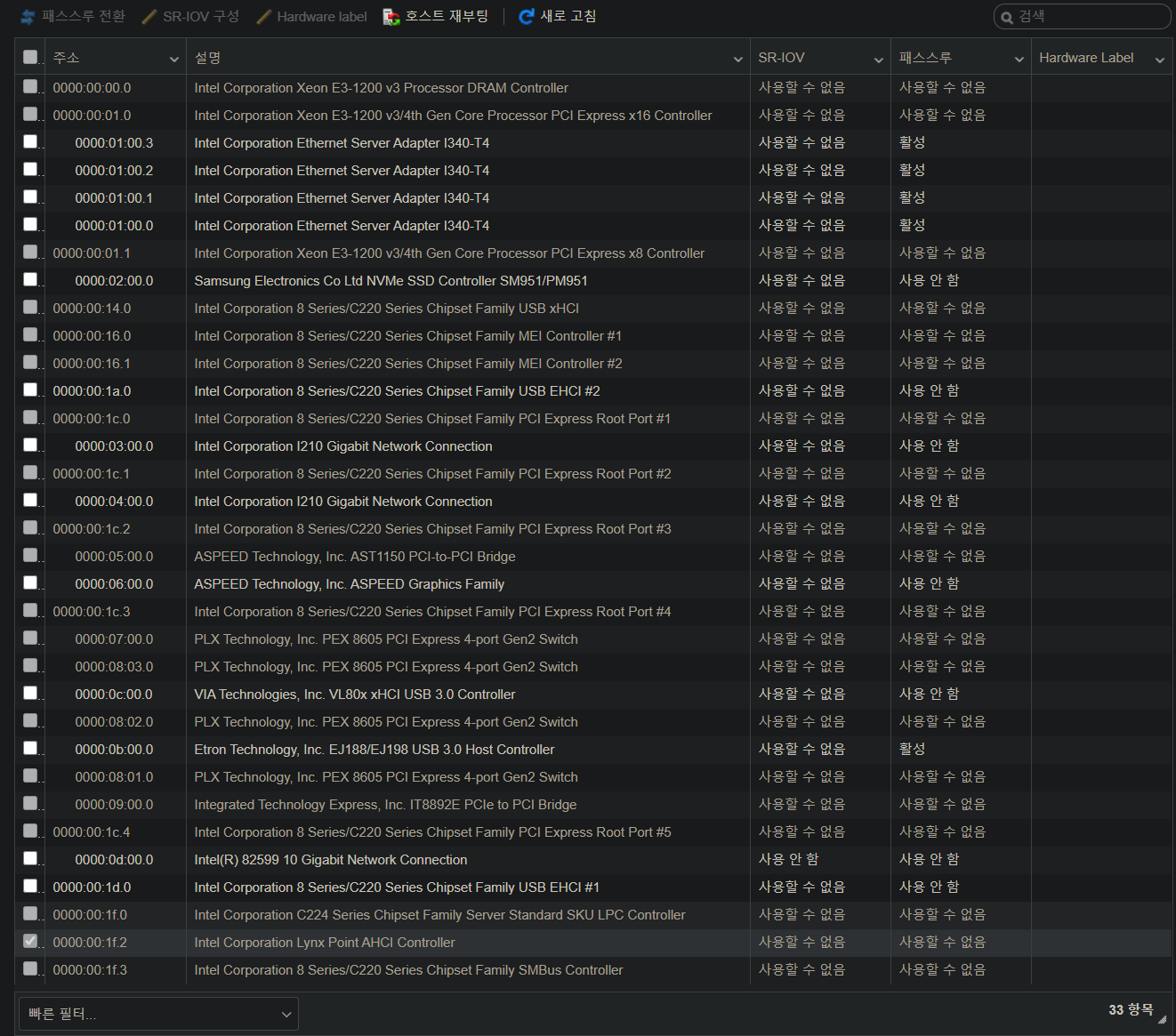
Task: Check the box for Etron 0000:0b:00.0
Action: 30,749
